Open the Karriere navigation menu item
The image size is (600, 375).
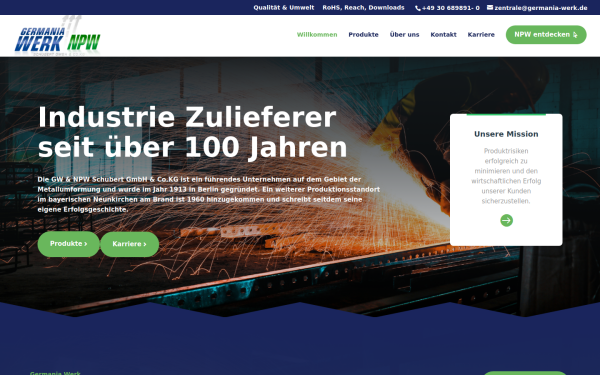pos(481,35)
